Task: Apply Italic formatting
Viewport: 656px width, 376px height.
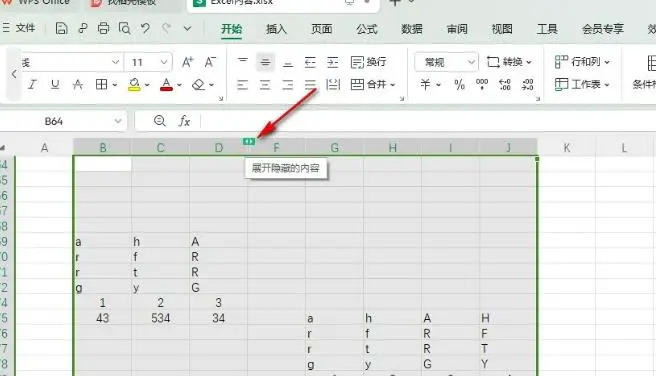Action: click(x=32, y=85)
